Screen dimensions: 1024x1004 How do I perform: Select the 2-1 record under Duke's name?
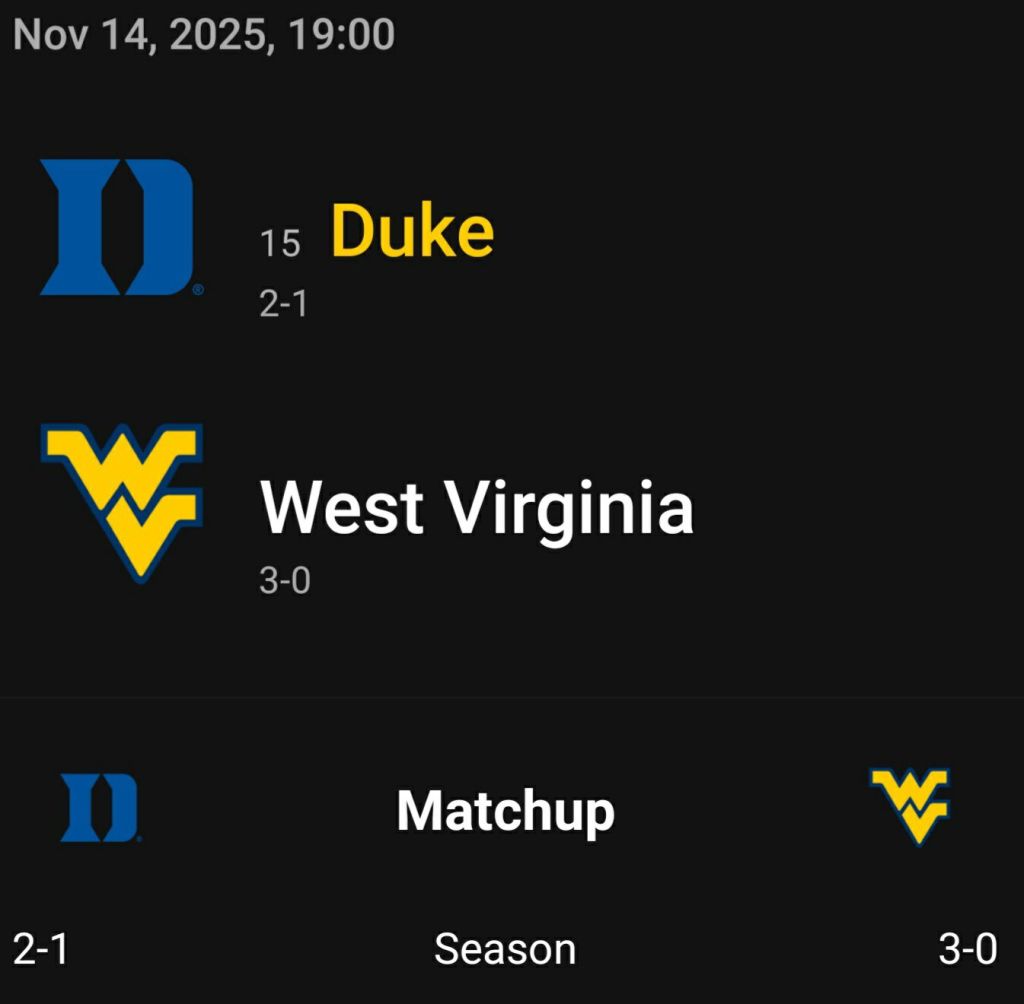[x=283, y=303]
